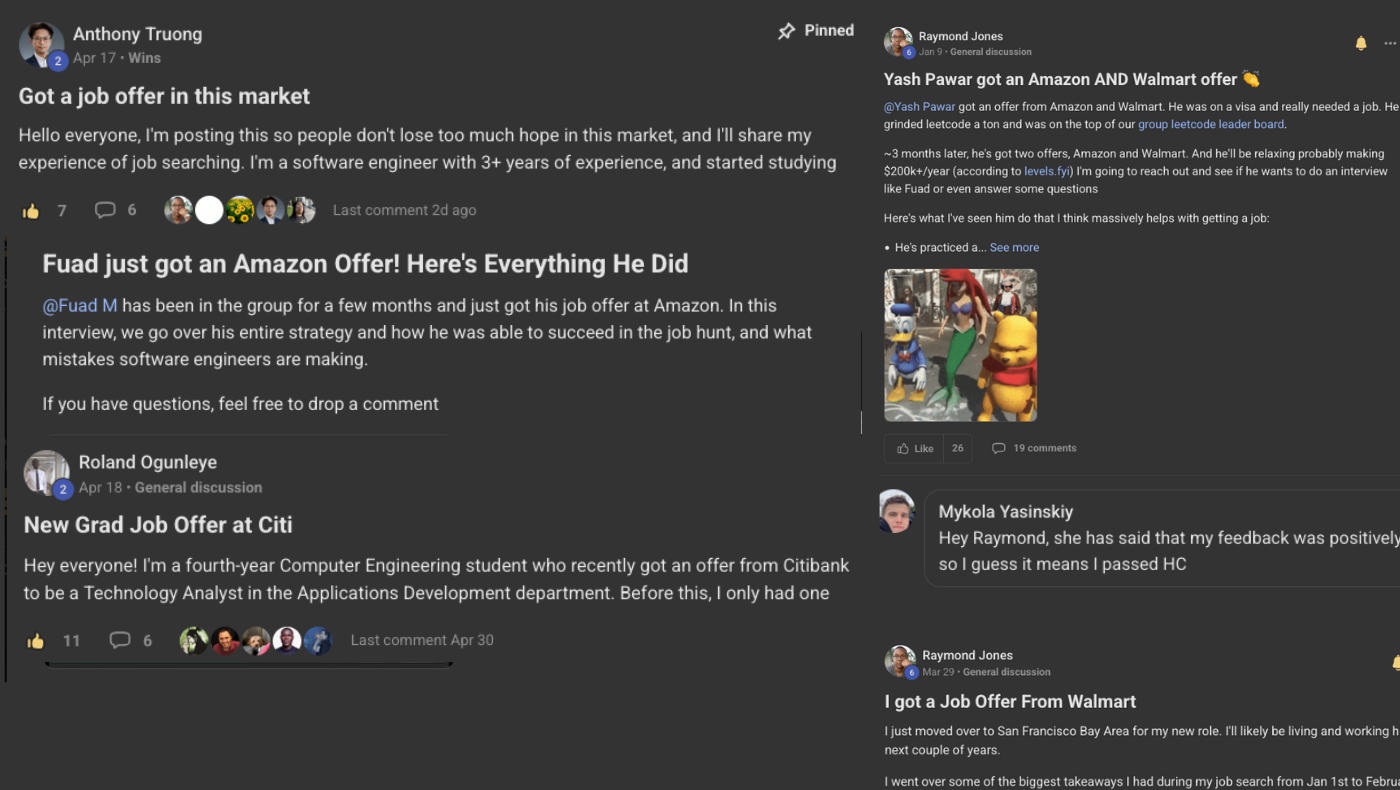Expand post text with See more

point(1014,247)
